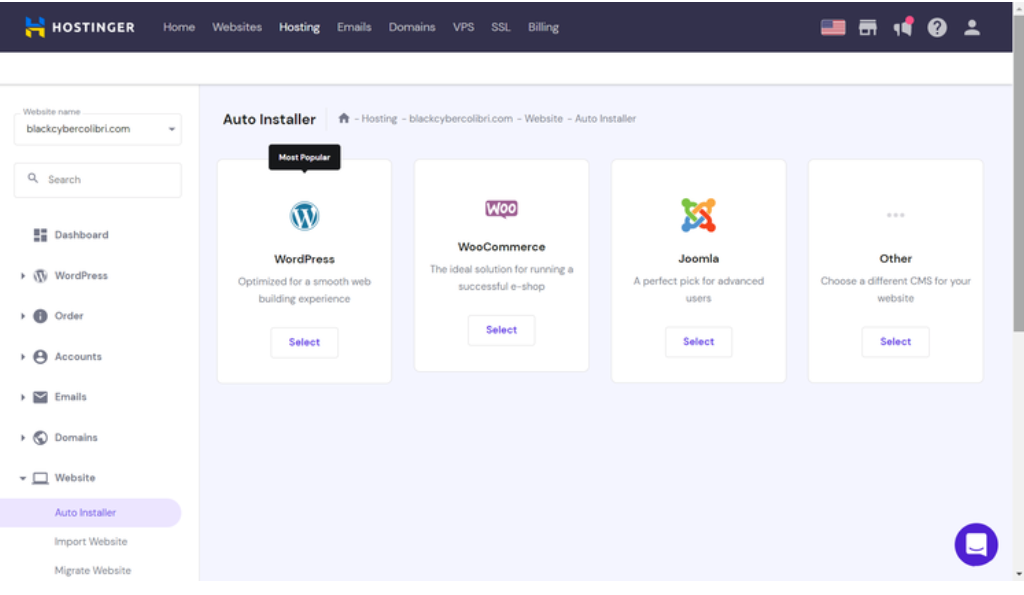Click the Domains globe icon in sidebar

pyautogui.click(x=40, y=438)
